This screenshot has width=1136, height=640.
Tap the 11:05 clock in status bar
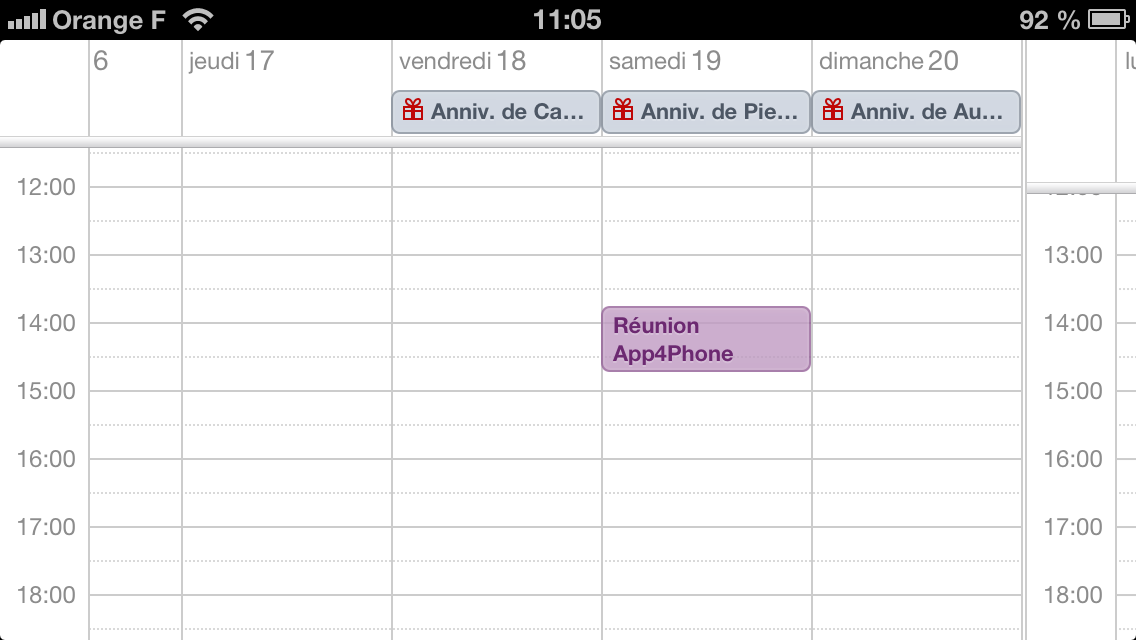(567, 19)
